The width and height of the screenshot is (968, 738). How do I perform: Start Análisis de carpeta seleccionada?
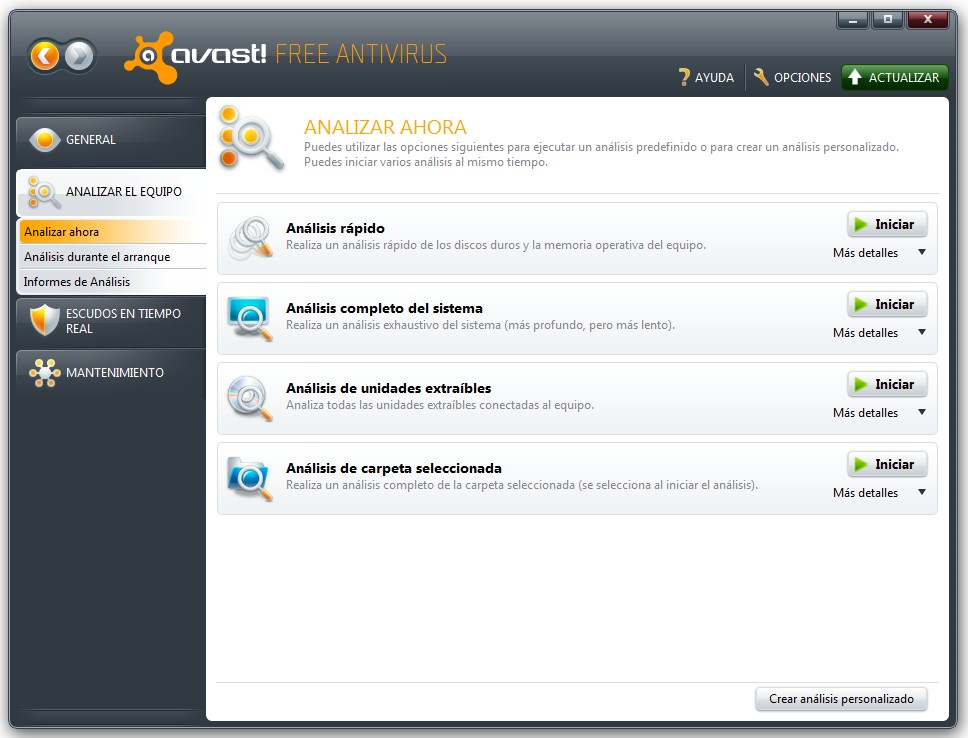(x=887, y=464)
